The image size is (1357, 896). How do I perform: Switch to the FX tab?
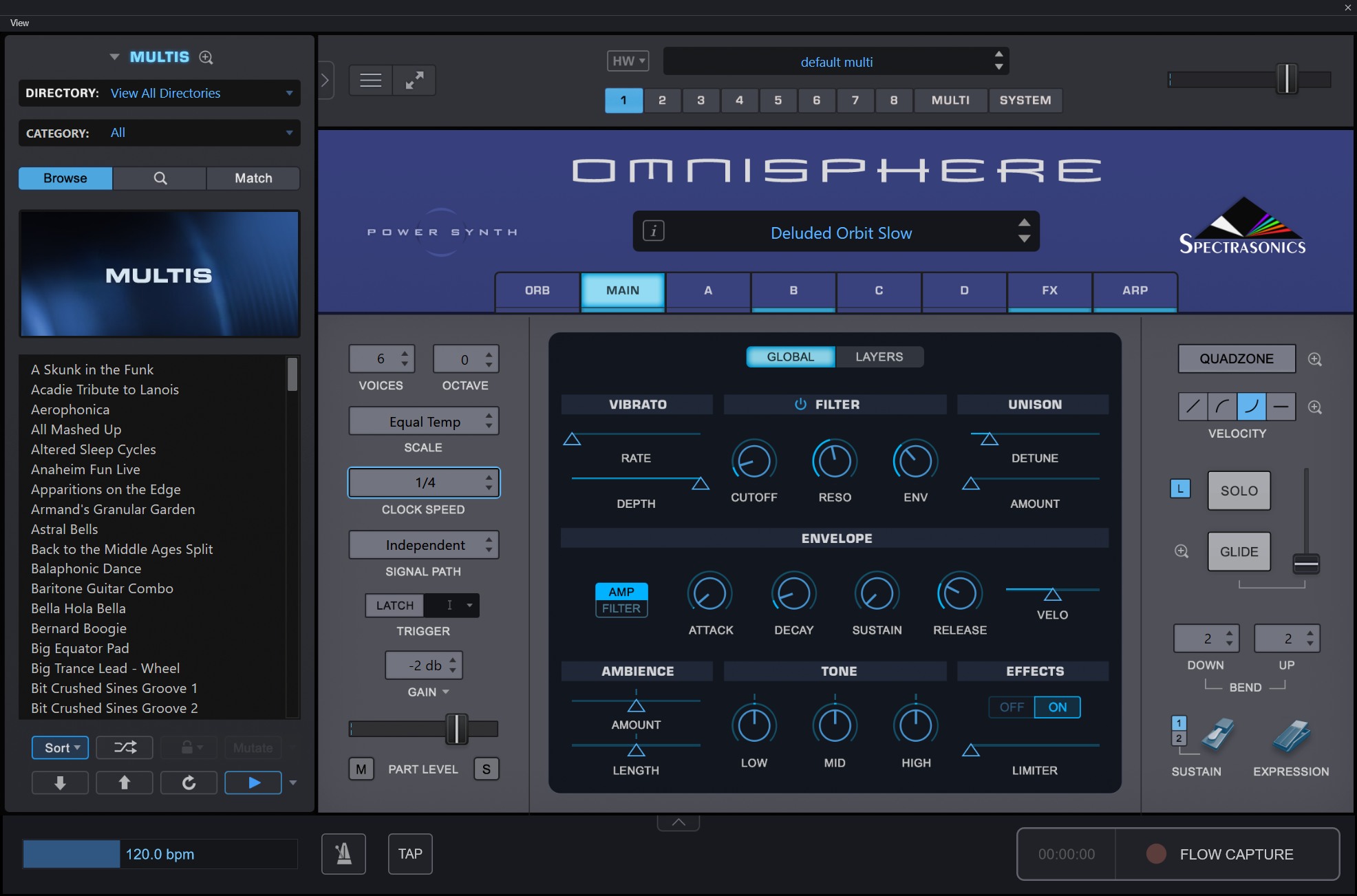coord(1049,290)
